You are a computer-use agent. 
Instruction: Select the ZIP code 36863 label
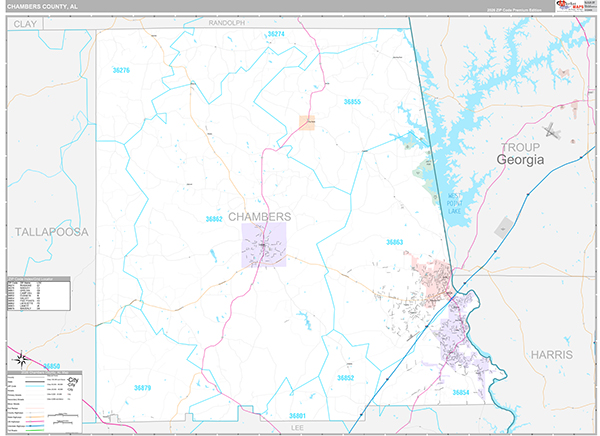[x=394, y=242]
